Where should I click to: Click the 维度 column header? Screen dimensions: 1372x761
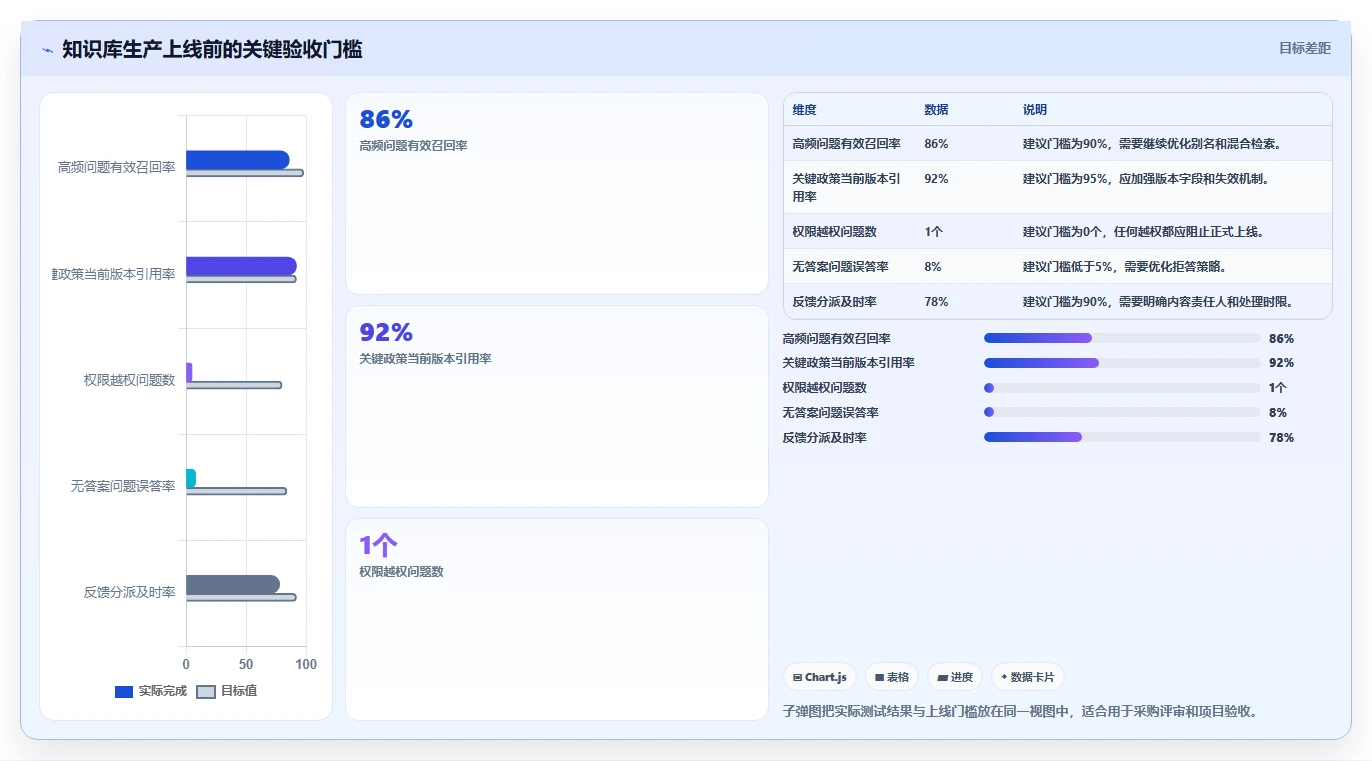[x=805, y=110]
